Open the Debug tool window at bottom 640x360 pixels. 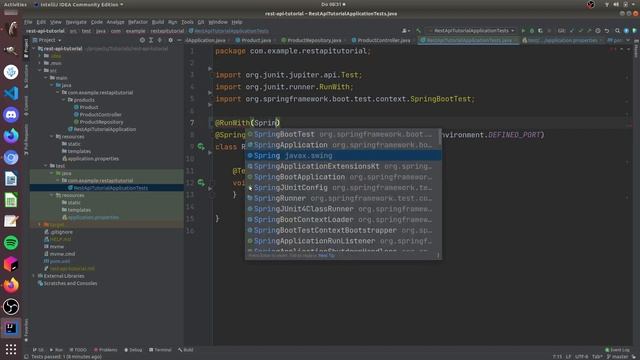133,350
